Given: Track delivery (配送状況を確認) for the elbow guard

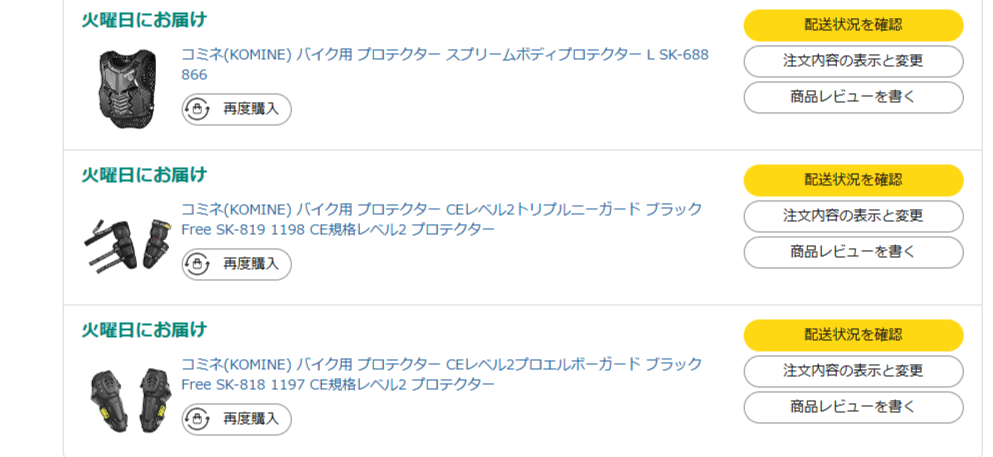Looking at the screenshot, I should click(853, 335).
